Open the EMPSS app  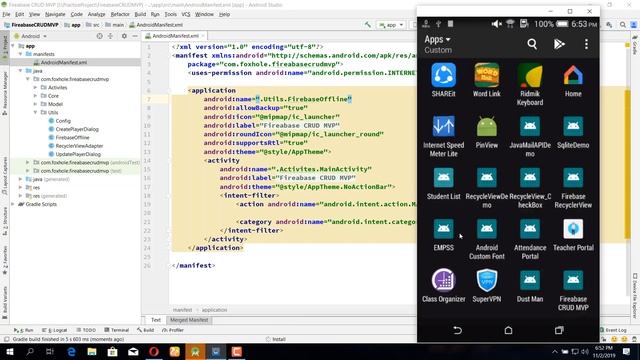coord(443,229)
